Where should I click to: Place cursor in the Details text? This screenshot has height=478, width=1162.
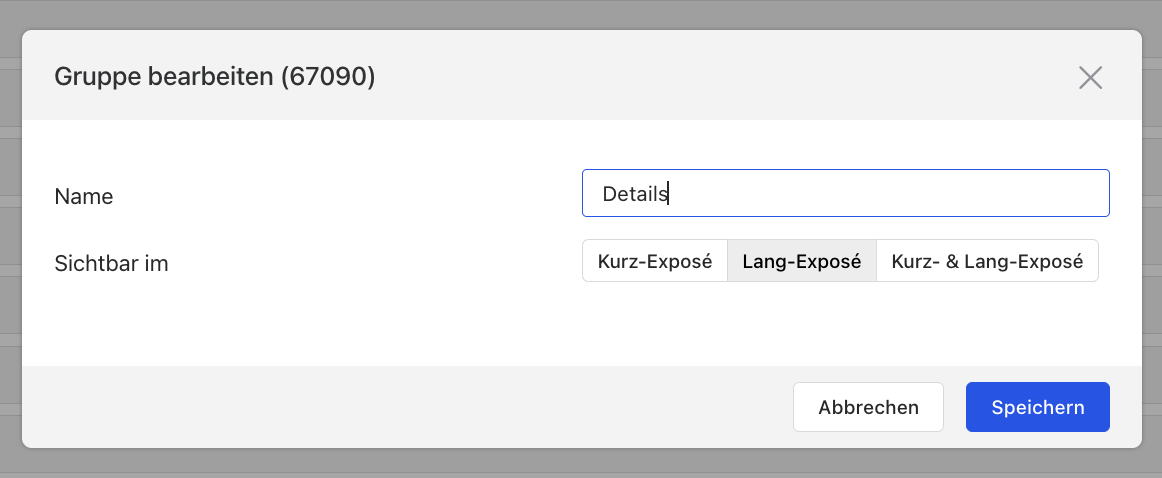(x=635, y=193)
